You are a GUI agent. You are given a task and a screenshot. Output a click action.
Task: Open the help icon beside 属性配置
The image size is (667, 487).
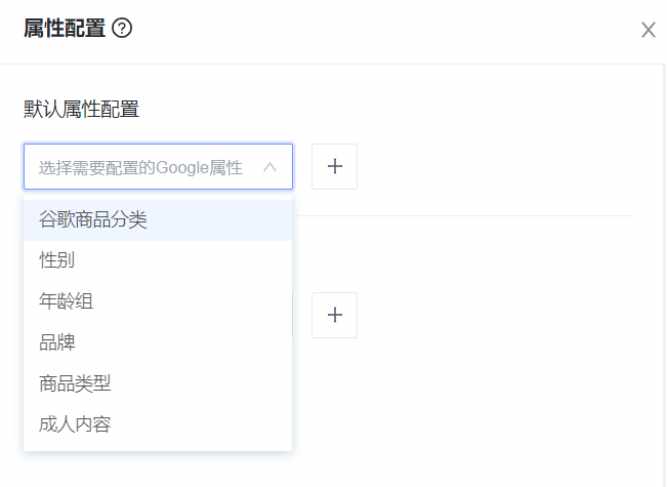[122, 28]
